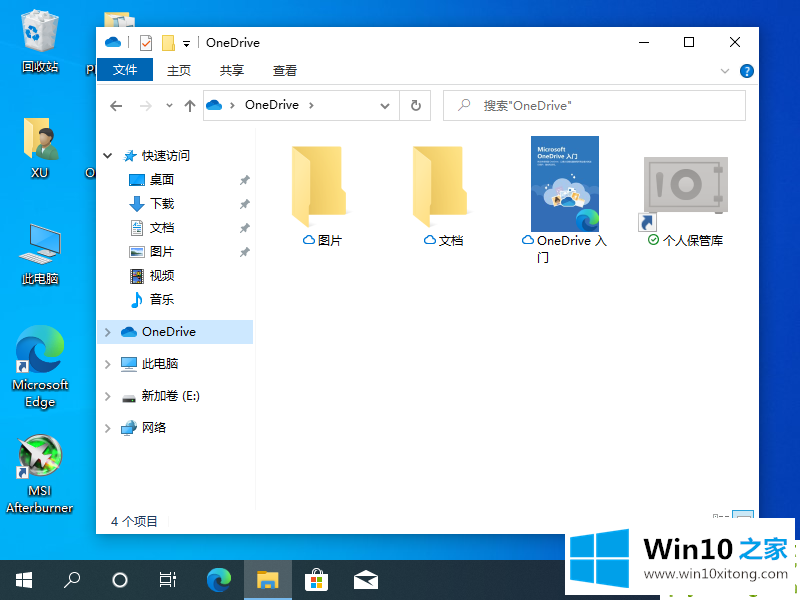This screenshot has width=800, height=600.
Task: Open the recent locations dropdown arrow
Action: 169,106
